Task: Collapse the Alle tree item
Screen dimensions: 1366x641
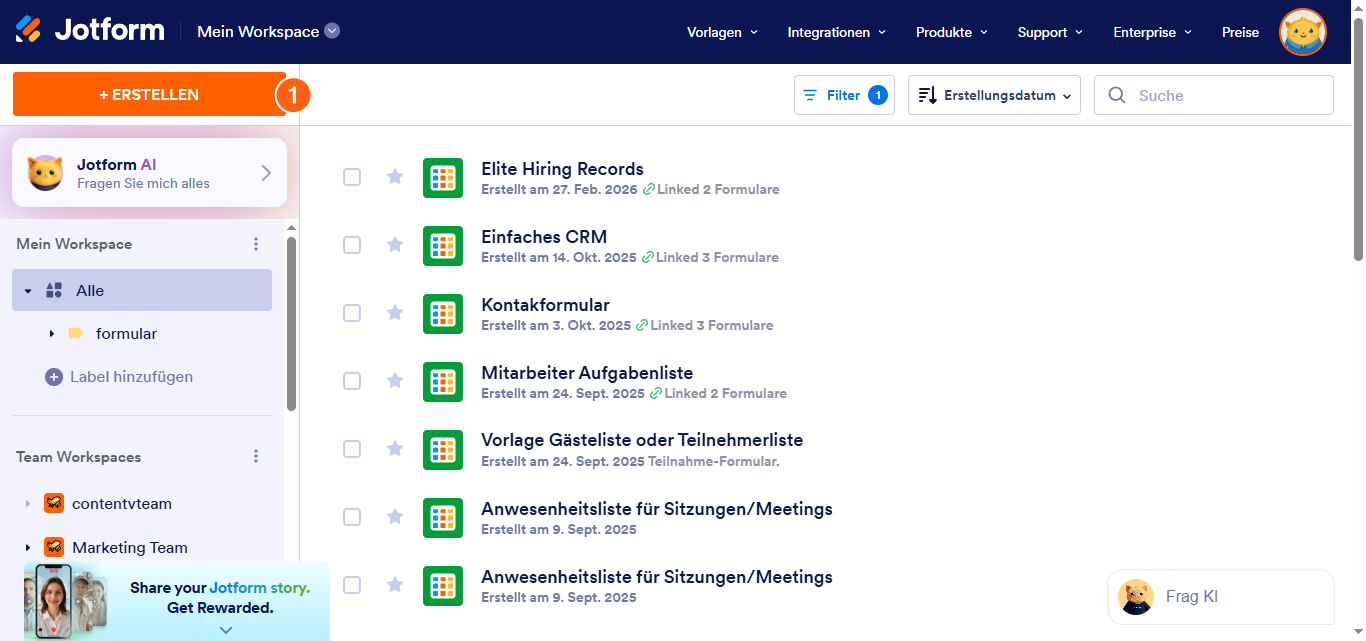Action: coord(27,289)
